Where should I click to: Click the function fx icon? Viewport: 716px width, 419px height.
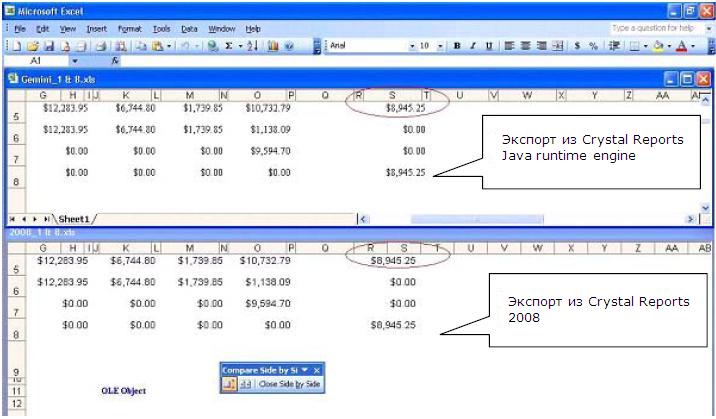point(115,60)
